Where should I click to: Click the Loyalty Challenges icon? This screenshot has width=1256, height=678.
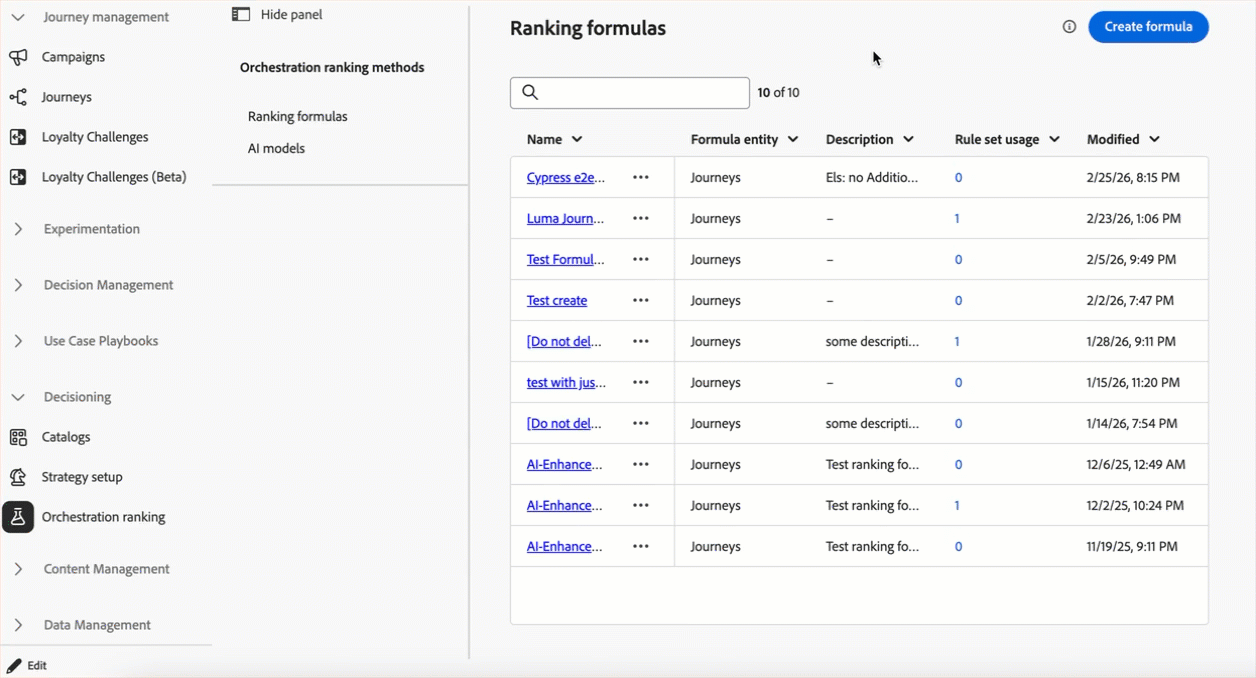[18, 137]
